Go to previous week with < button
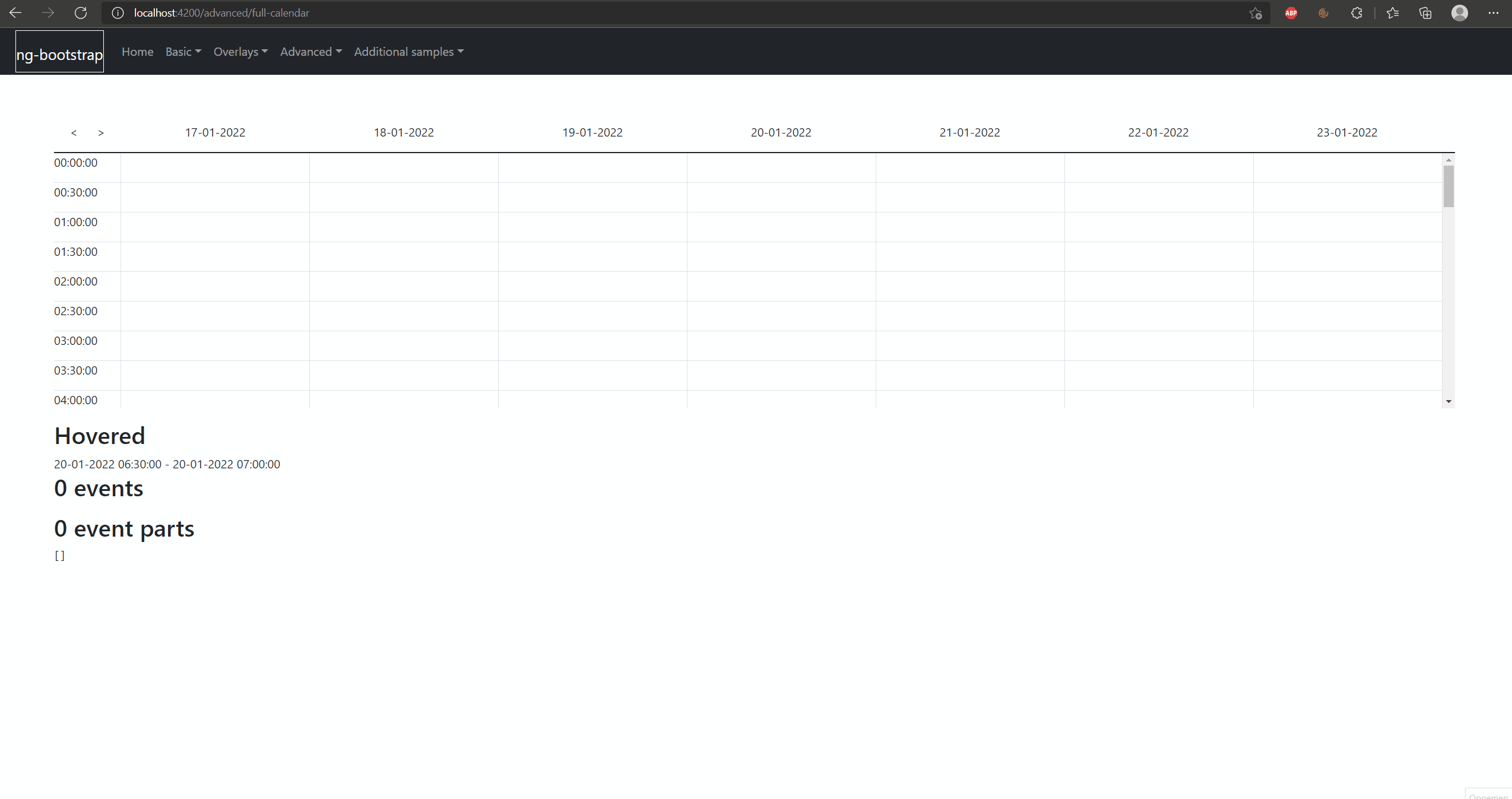This screenshot has width=1512, height=799. [x=74, y=132]
